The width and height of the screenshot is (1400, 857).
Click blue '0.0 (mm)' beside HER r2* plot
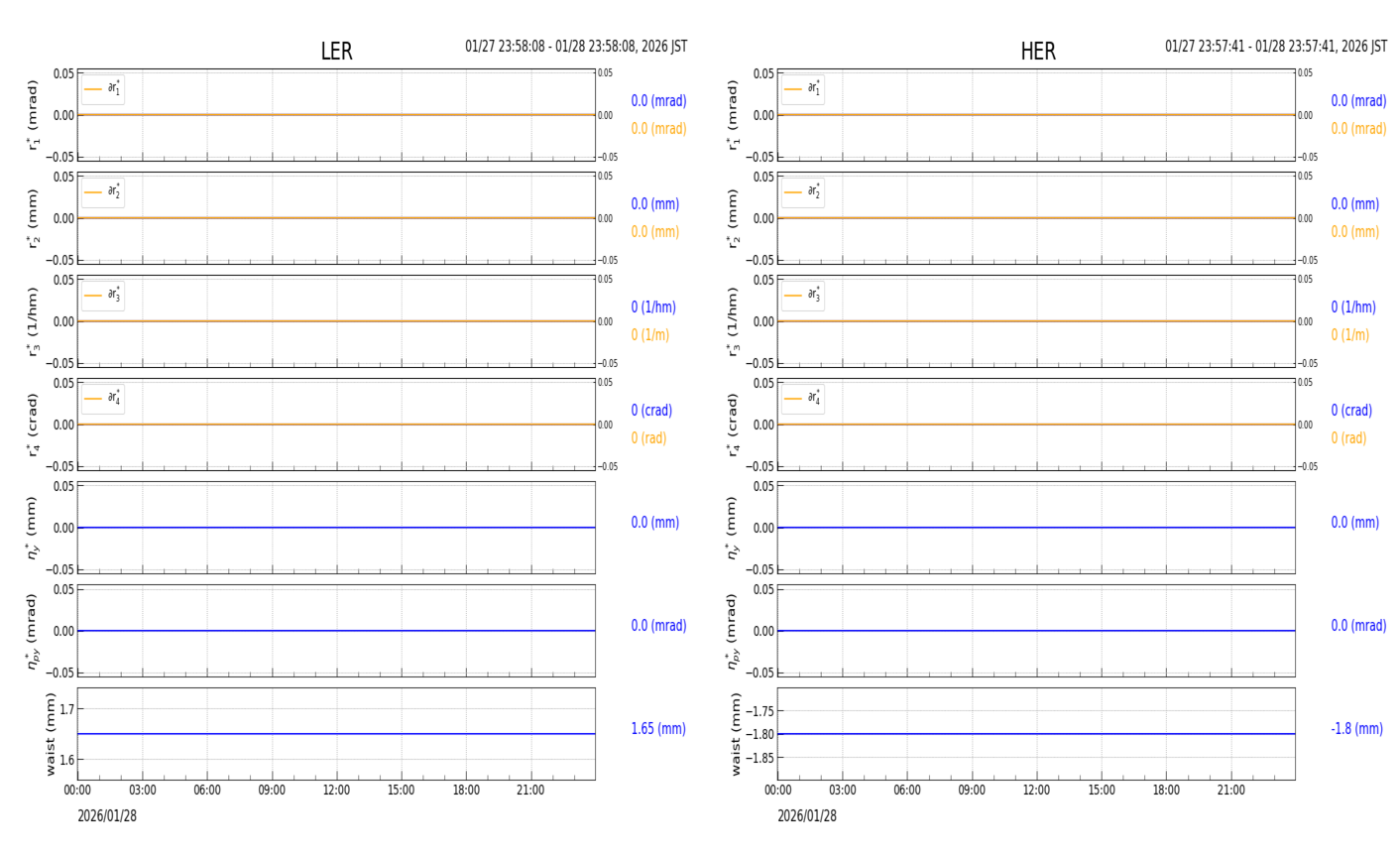[x=1355, y=204]
